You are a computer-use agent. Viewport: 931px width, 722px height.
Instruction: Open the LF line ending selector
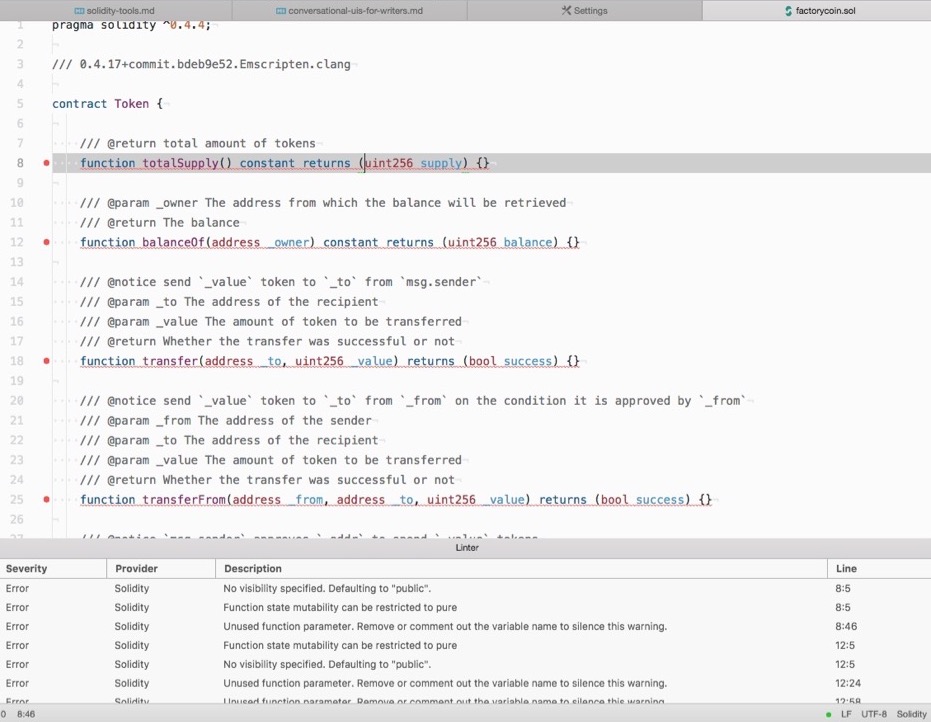846,714
